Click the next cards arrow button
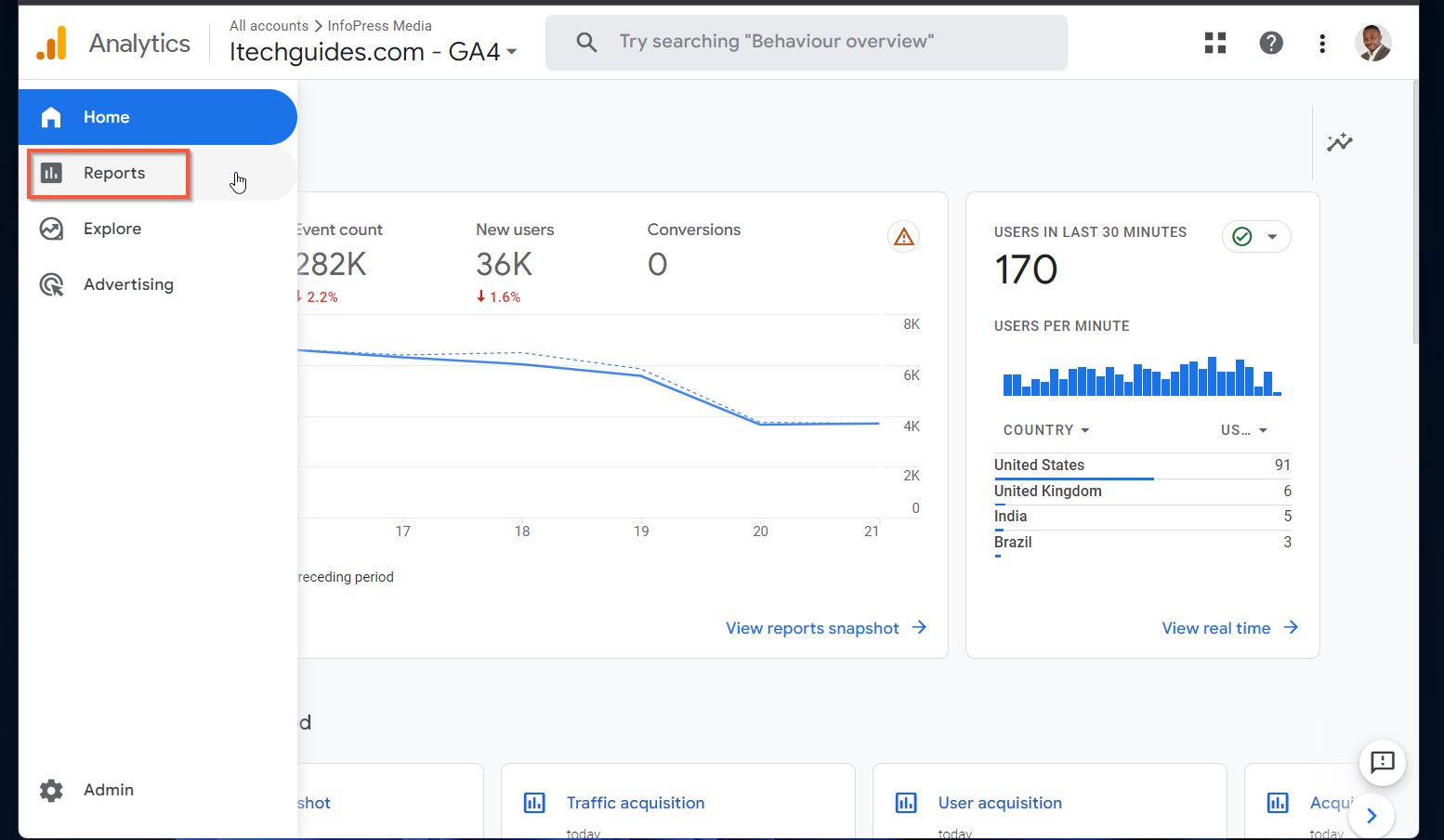 click(1372, 817)
